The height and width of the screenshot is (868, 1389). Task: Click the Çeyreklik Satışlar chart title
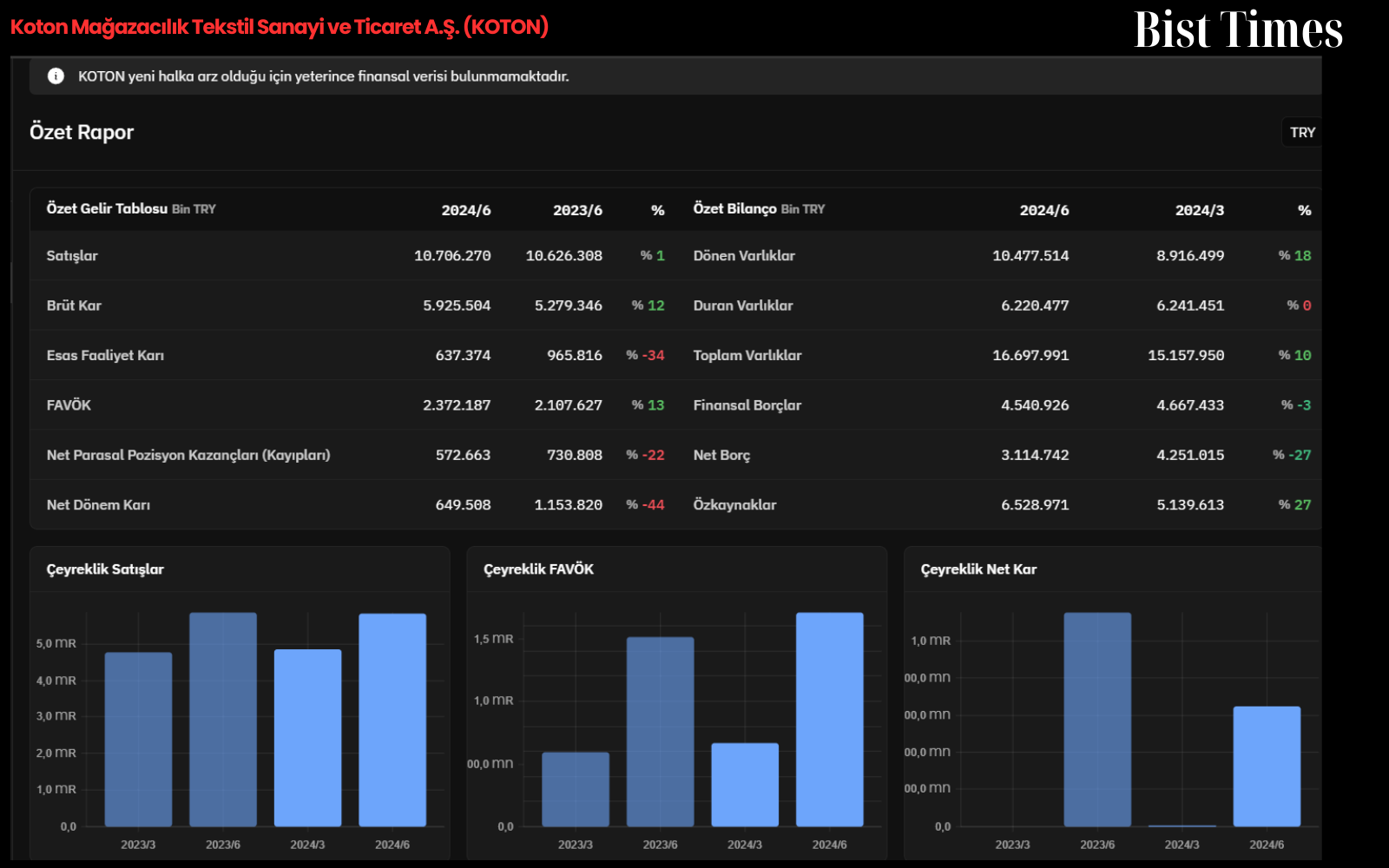click(105, 569)
